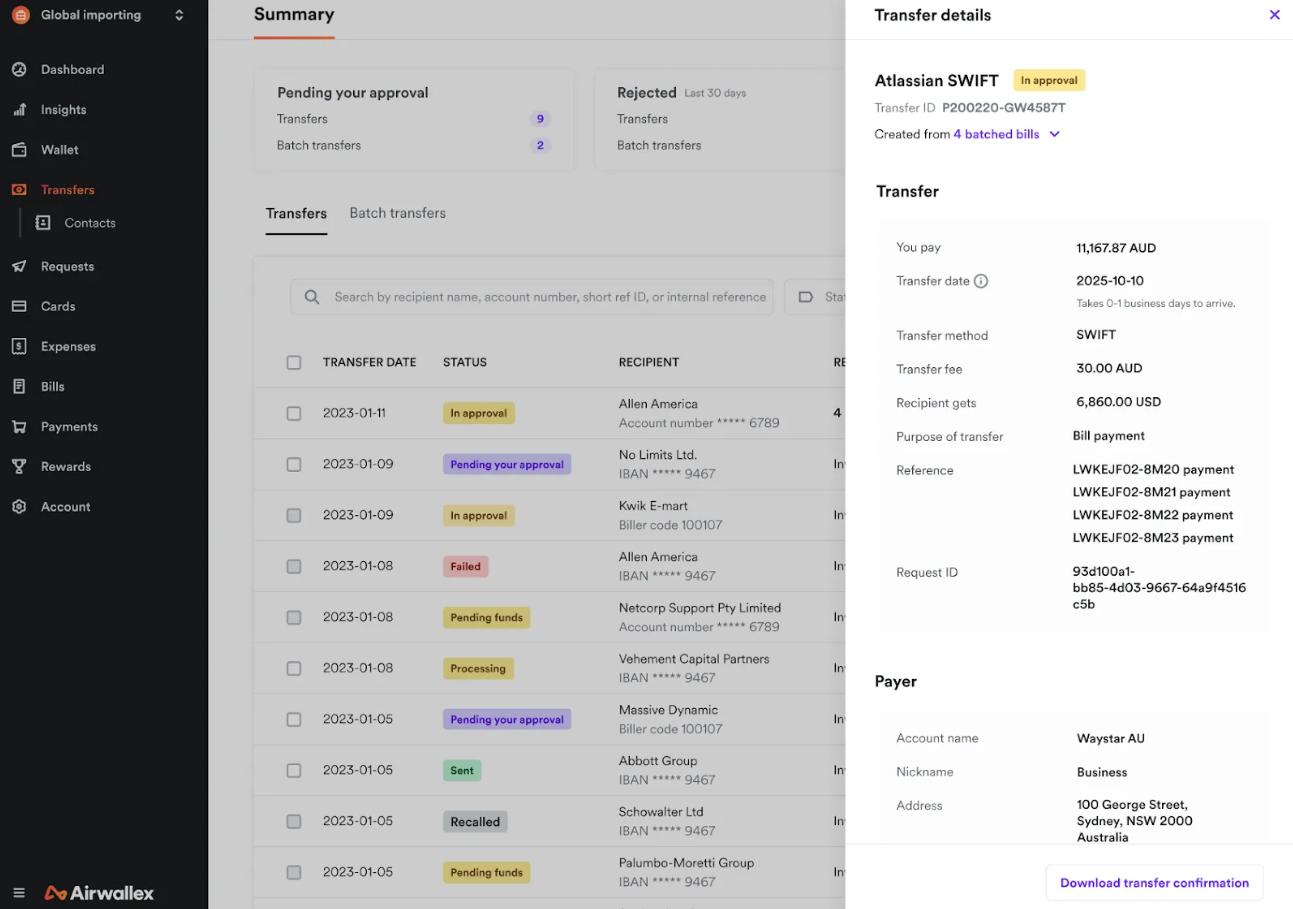This screenshot has height=909, width=1293.
Task: Click the Cards icon in sidebar
Action: [19, 307]
